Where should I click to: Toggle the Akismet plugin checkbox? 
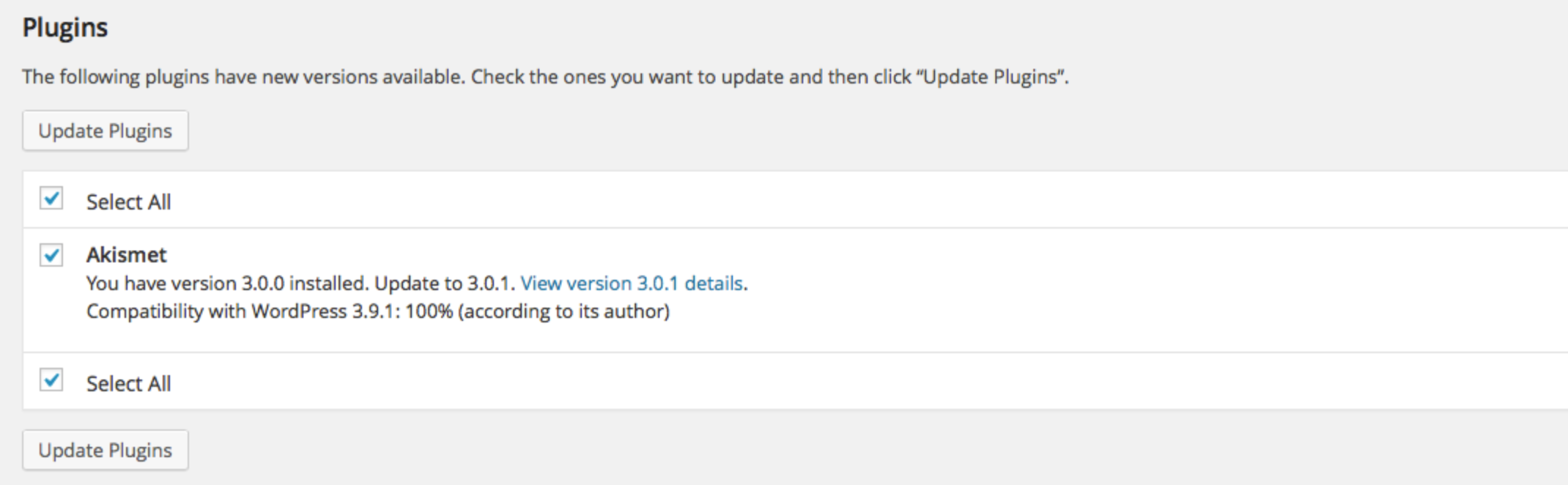click(51, 255)
